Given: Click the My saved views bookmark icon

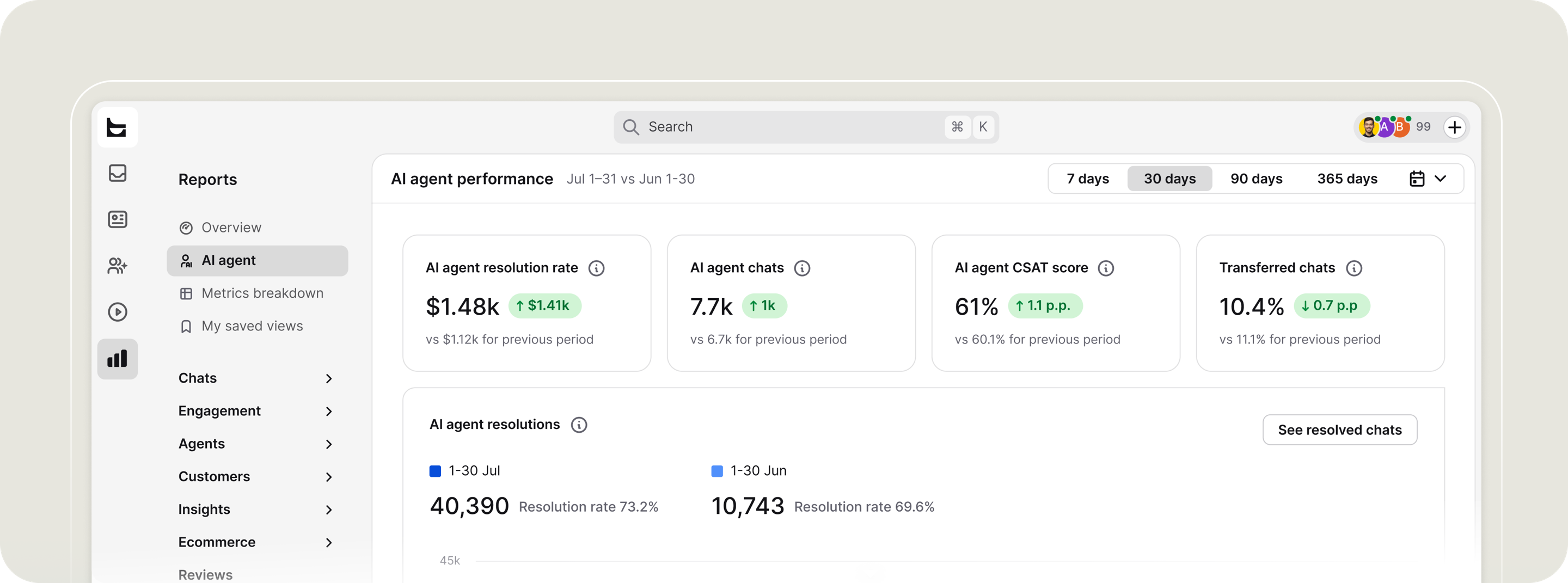Looking at the screenshot, I should pos(186,327).
